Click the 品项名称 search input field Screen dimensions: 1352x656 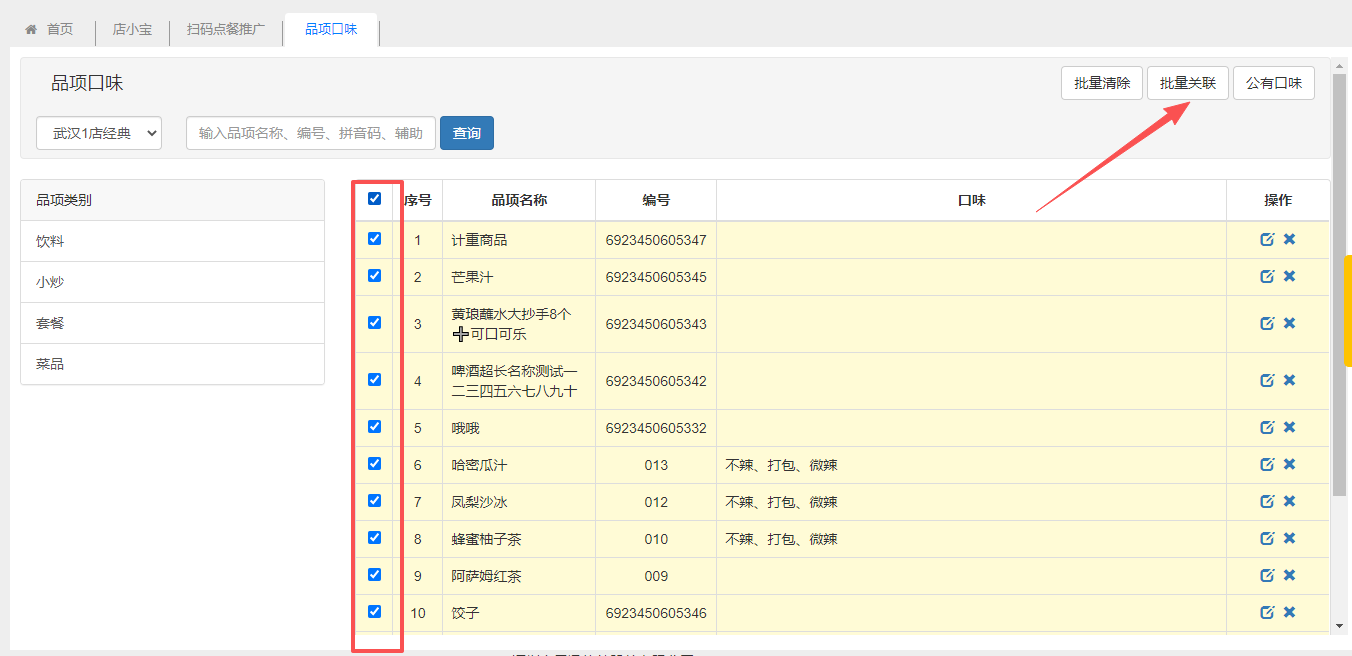[310, 133]
